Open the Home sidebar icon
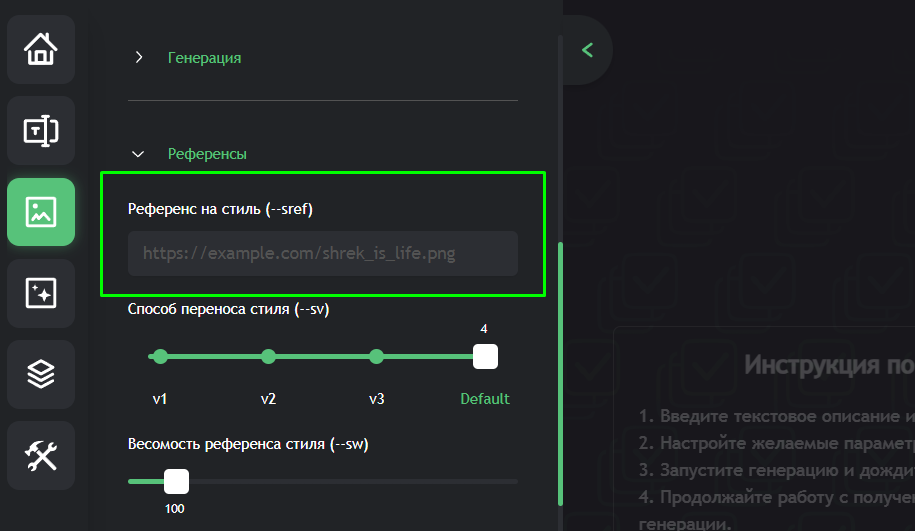 tap(41, 50)
